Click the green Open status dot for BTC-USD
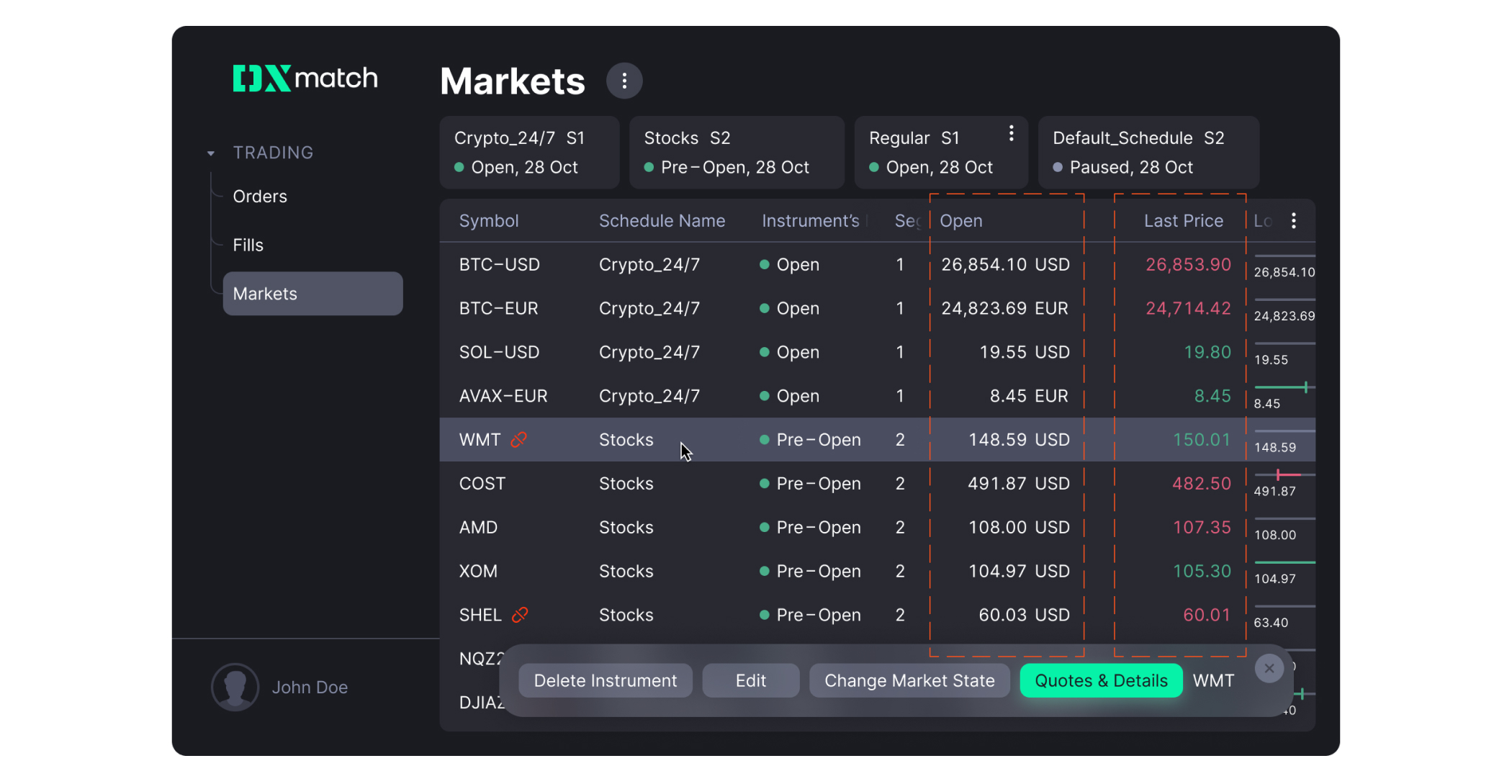The width and height of the screenshot is (1512, 784). point(765,264)
